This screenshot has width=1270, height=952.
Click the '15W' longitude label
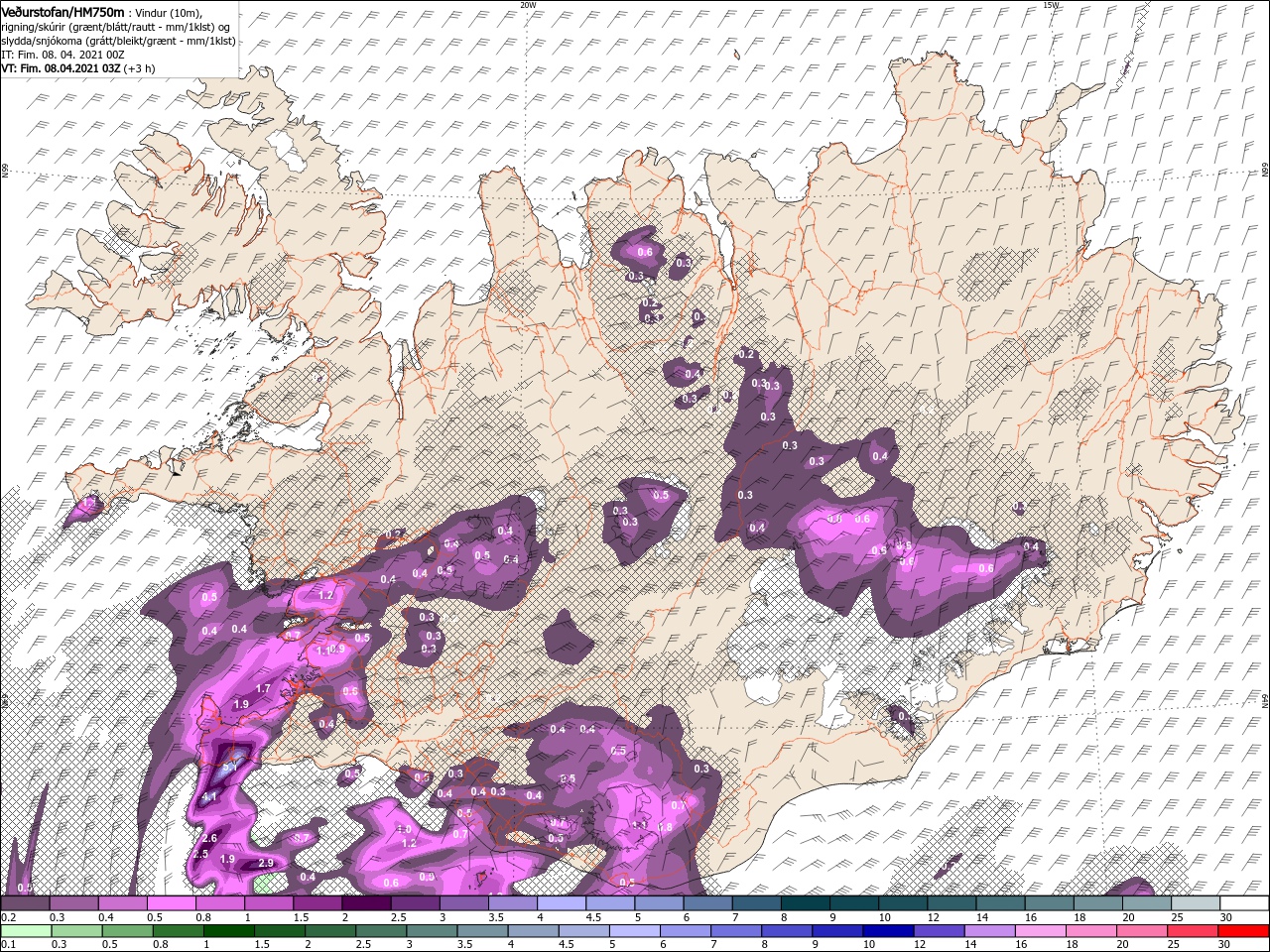point(1051,5)
